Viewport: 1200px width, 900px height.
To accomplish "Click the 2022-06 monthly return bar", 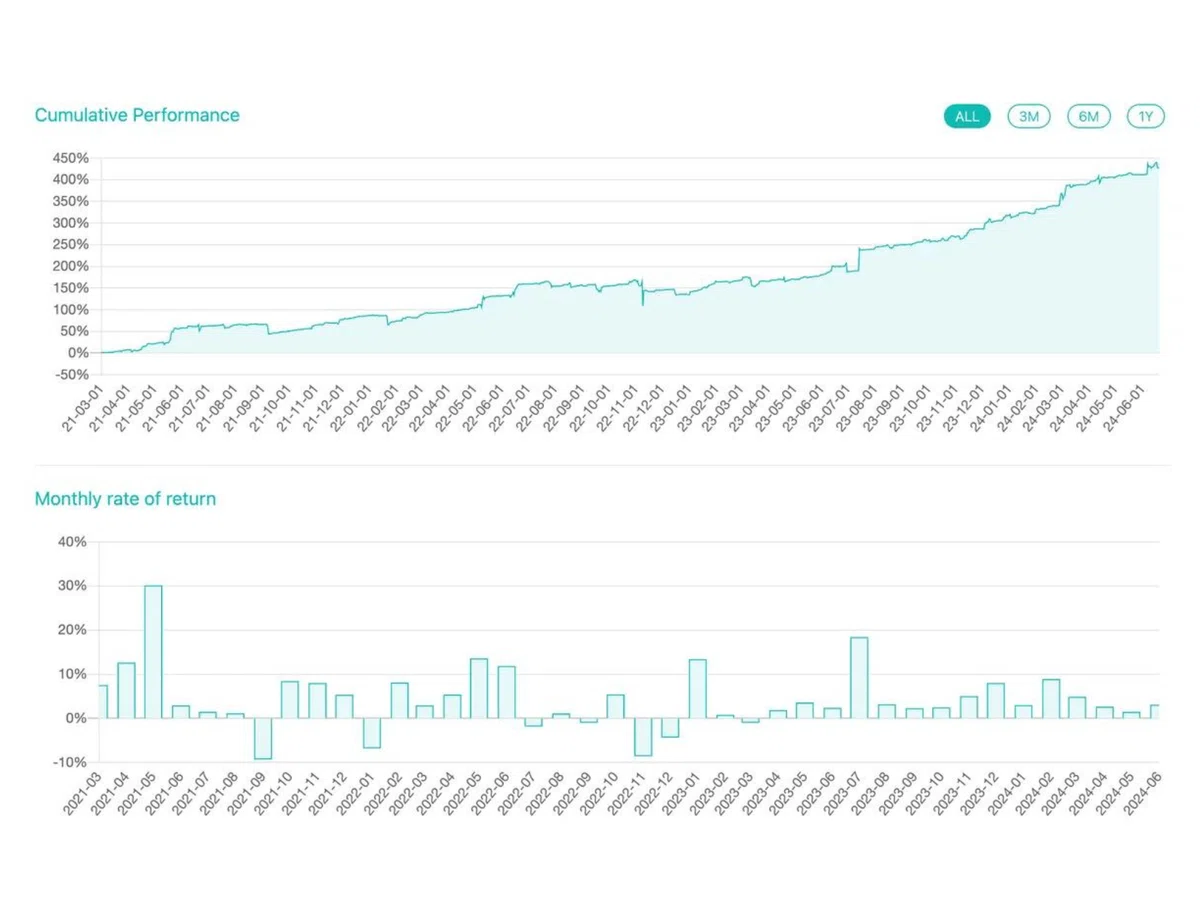I will click(x=507, y=692).
